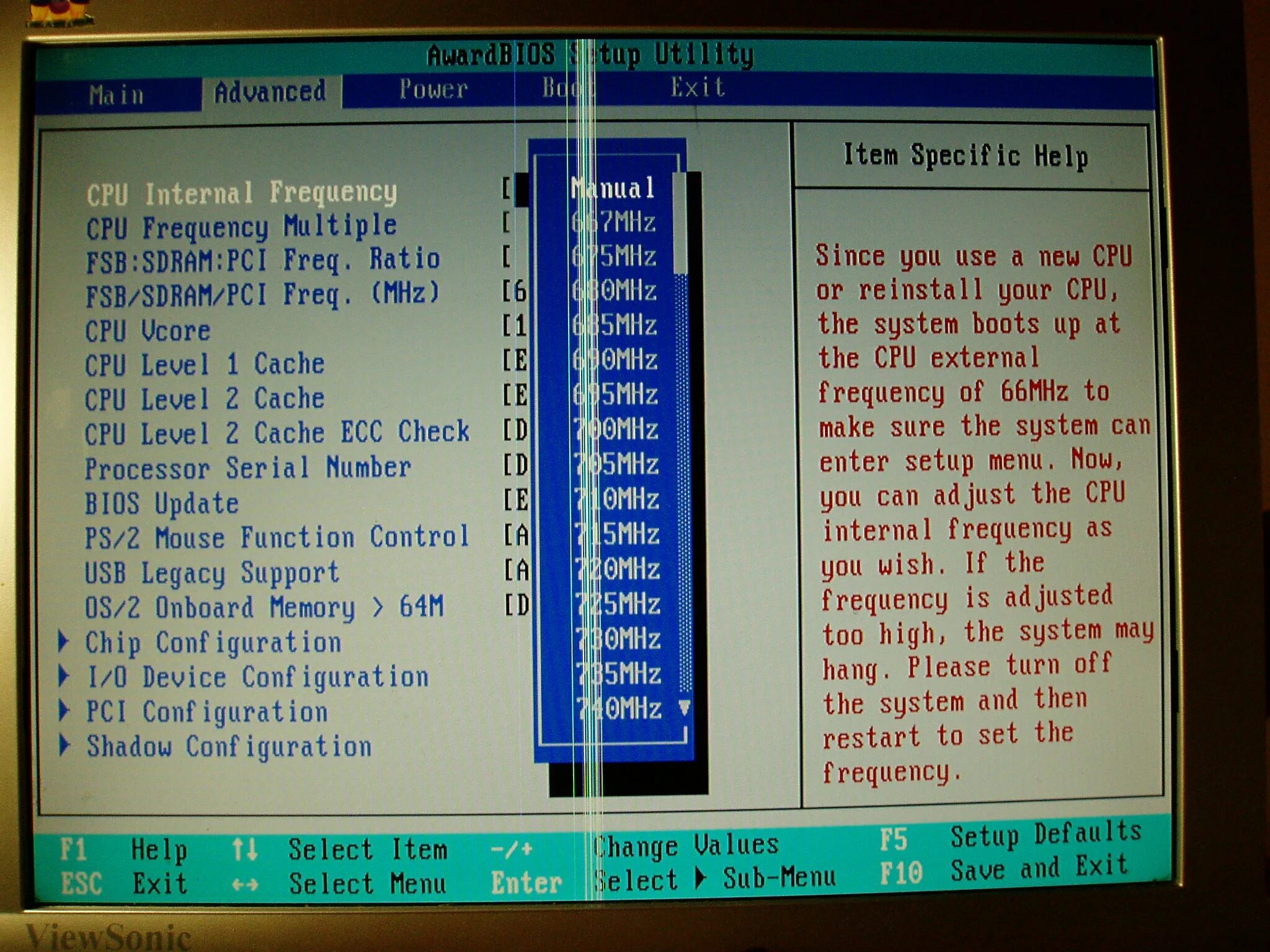Click the left-right arrows Select Menu icon
The height and width of the screenshot is (952, 1270).
(x=245, y=884)
